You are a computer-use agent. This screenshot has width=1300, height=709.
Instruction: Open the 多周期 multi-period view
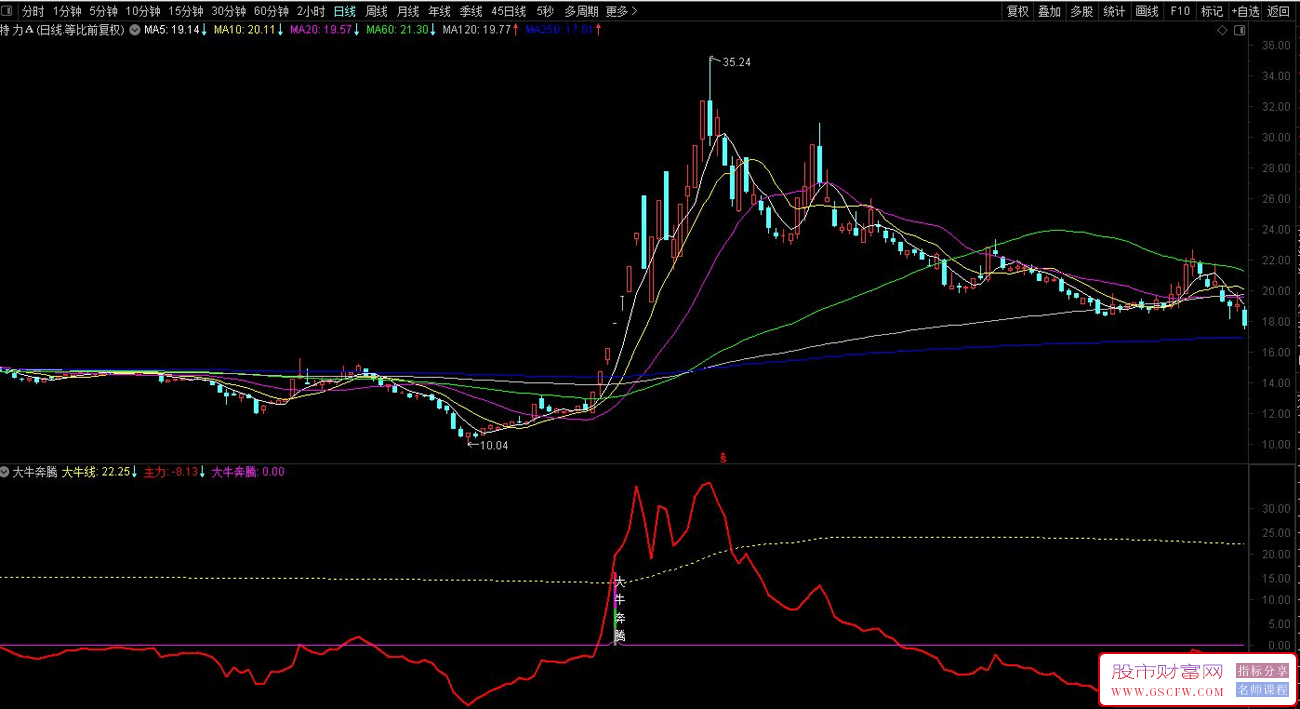point(581,12)
